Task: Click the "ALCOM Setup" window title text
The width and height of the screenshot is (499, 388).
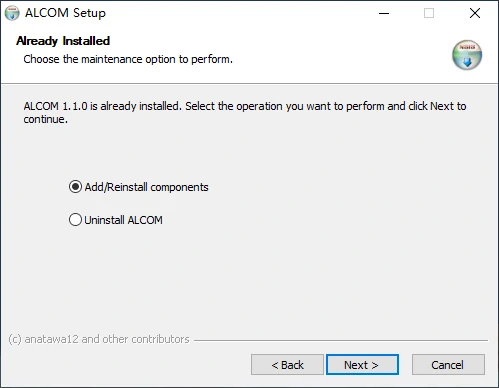Action: tap(65, 13)
